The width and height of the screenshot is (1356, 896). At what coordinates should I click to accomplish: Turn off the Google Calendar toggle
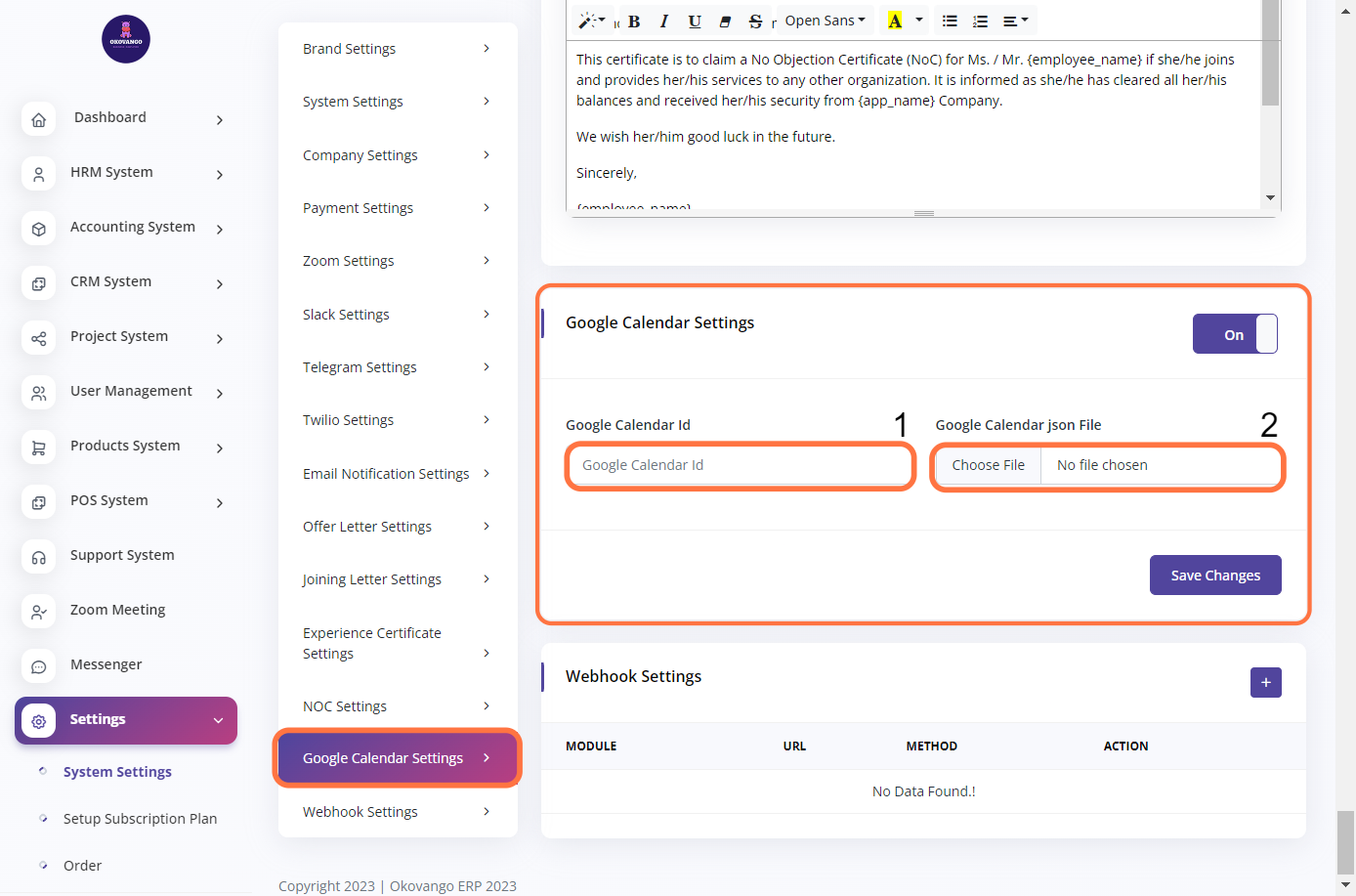pyautogui.click(x=1235, y=334)
